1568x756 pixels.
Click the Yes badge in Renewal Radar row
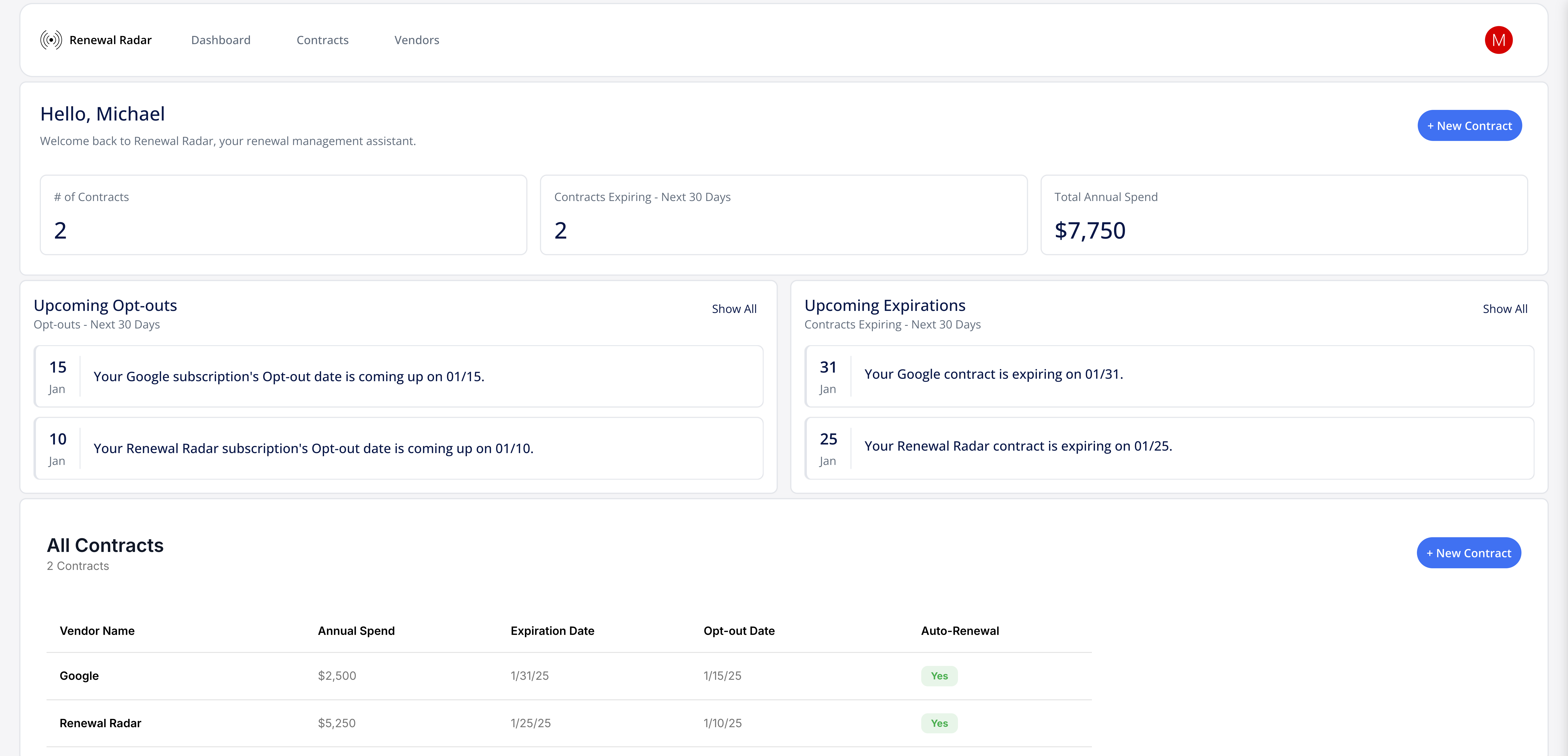pos(939,724)
